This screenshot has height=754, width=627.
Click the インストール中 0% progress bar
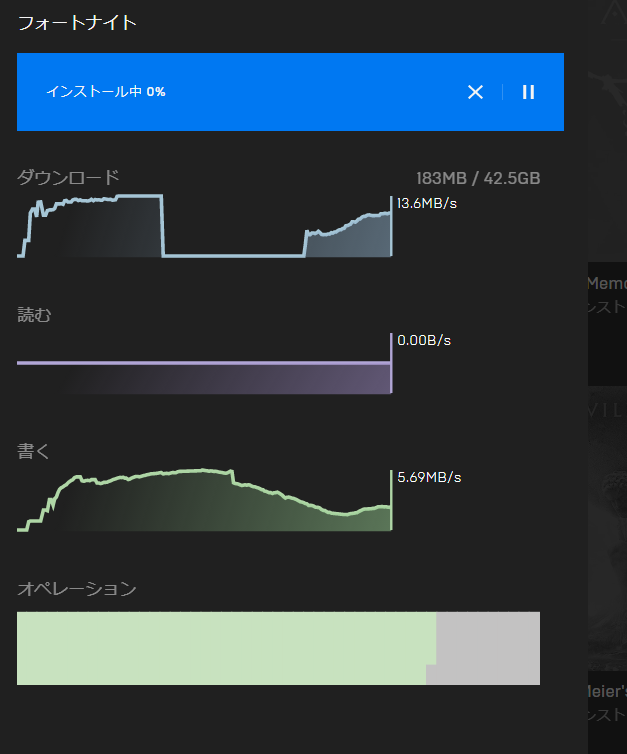point(290,92)
